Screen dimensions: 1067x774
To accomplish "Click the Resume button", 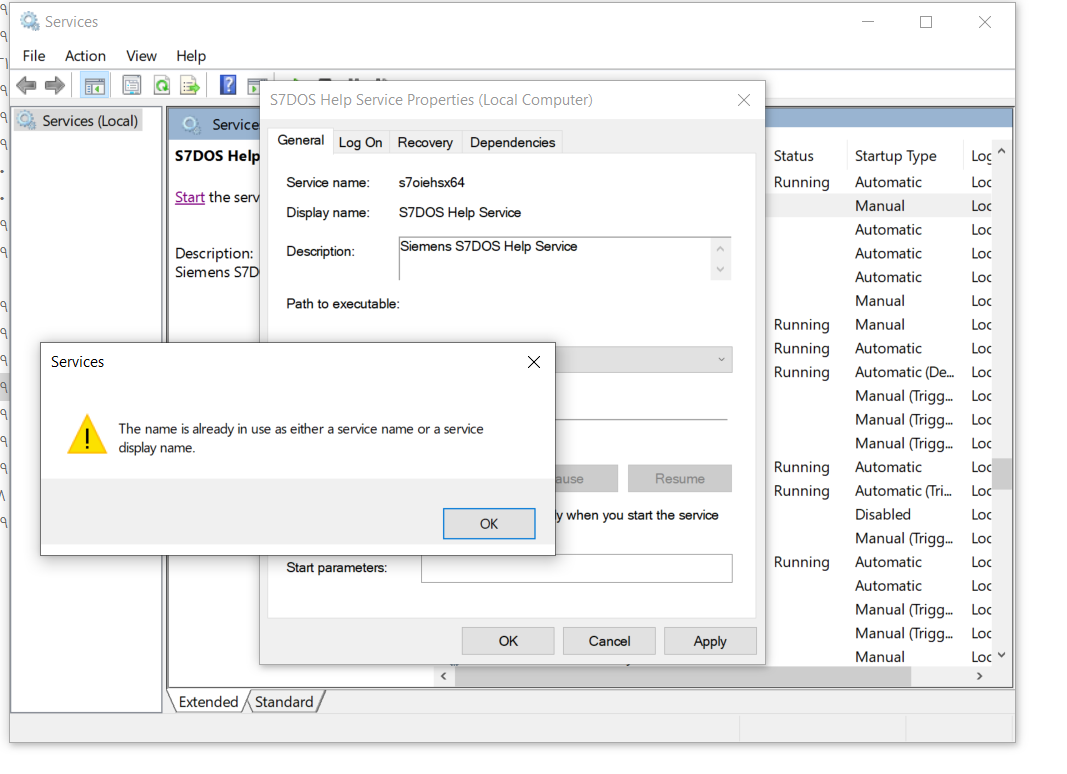I will click(x=680, y=479).
